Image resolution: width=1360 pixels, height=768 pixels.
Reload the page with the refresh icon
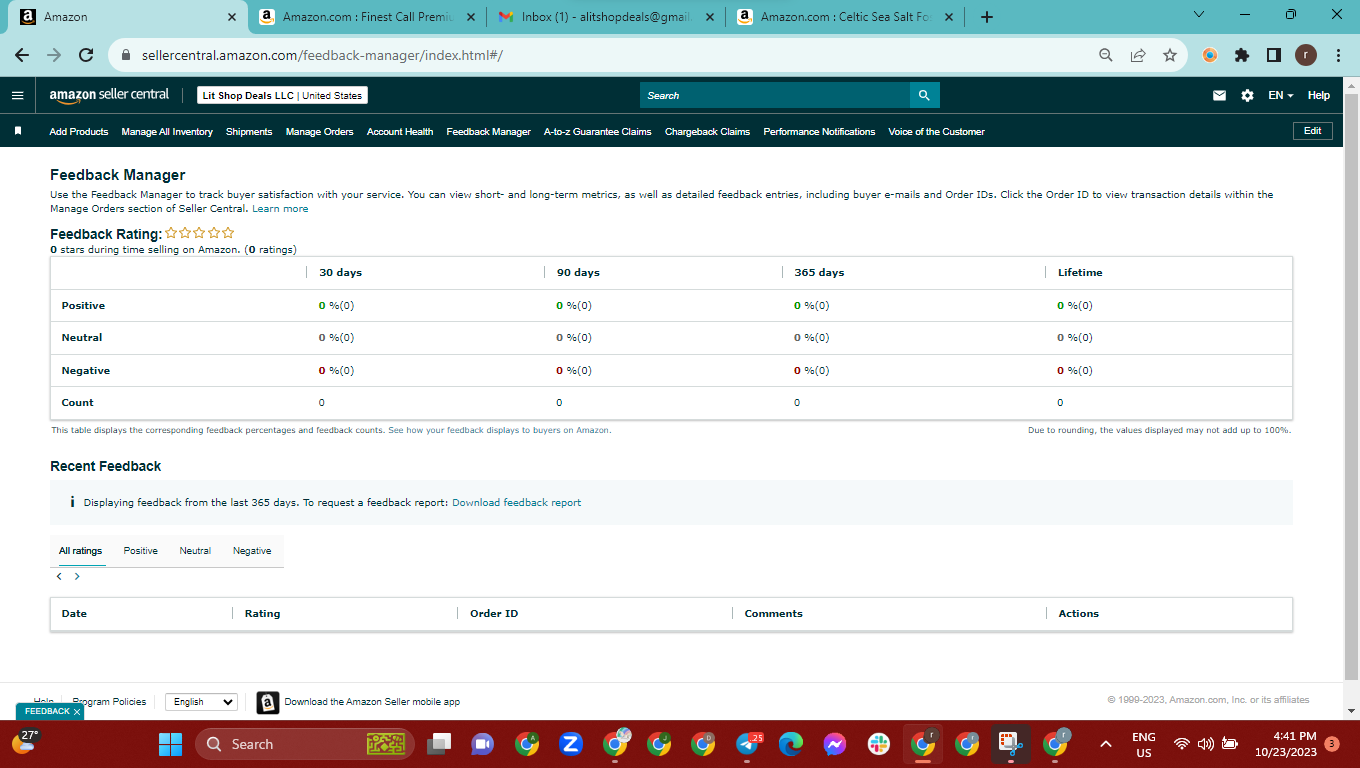click(86, 55)
